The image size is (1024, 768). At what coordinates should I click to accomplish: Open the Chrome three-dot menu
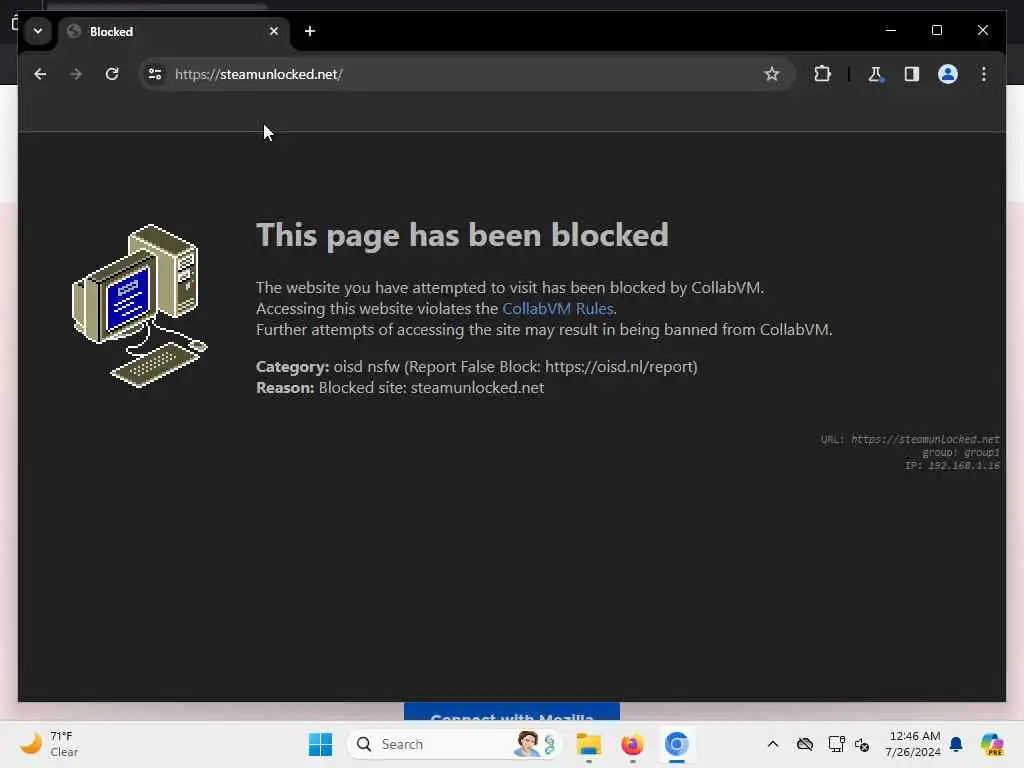coord(984,74)
